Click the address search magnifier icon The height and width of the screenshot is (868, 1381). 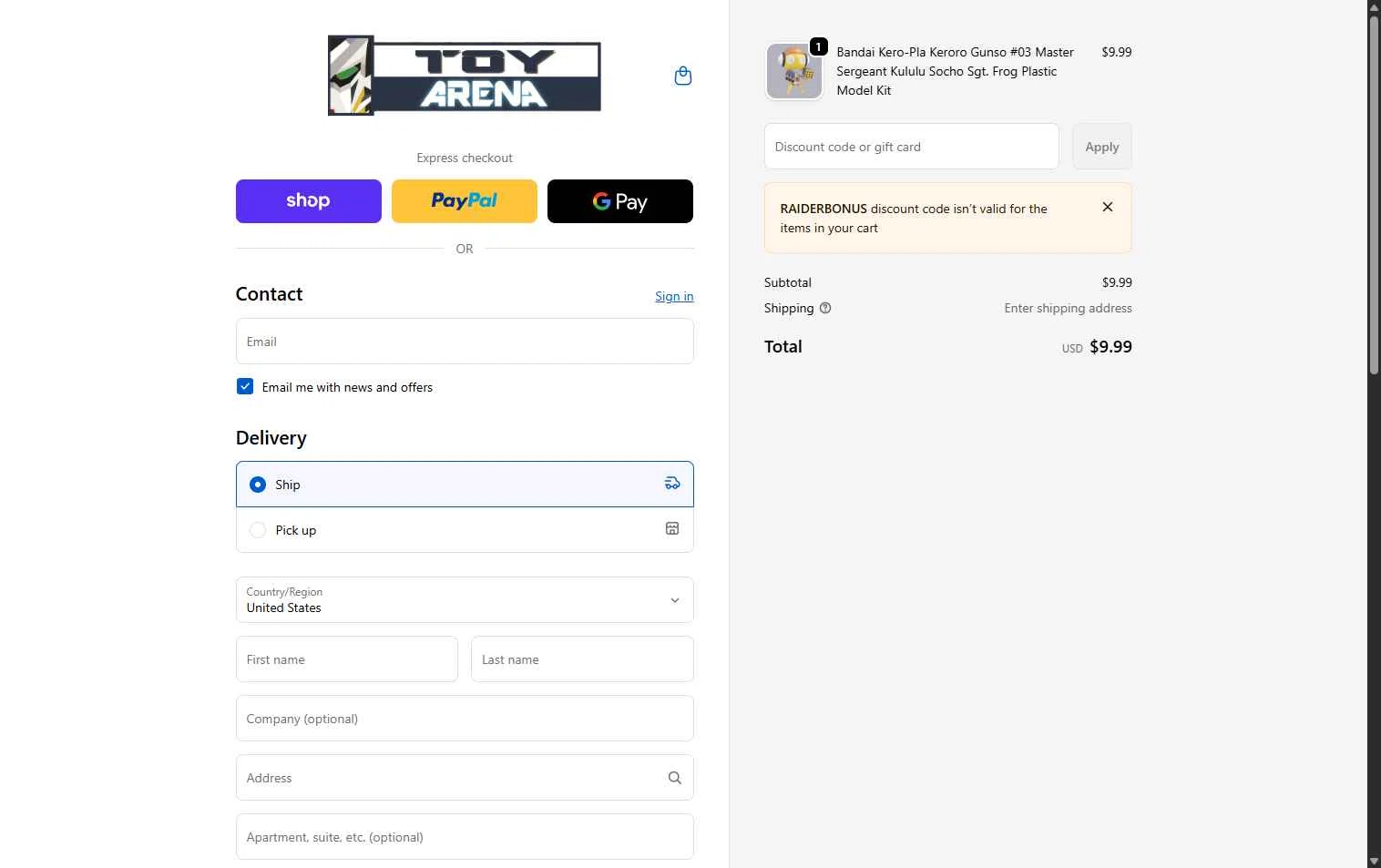click(x=674, y=778)
